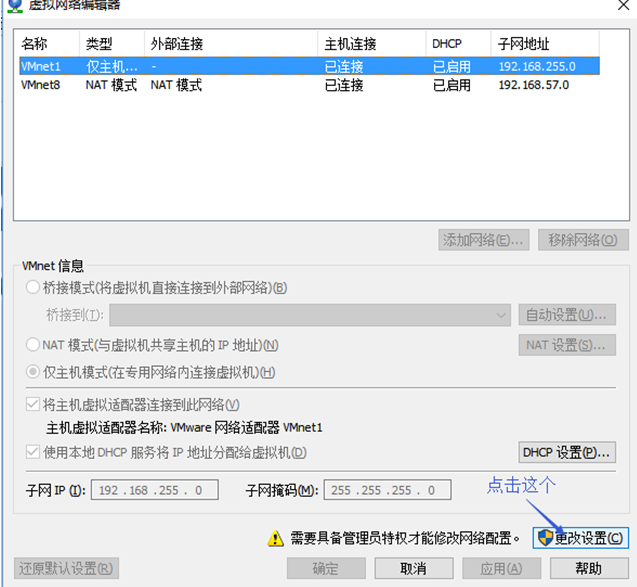Click the 取消 button
This screenshot has width=637, height=587.
pyautogui.click(x=414, y=568)
